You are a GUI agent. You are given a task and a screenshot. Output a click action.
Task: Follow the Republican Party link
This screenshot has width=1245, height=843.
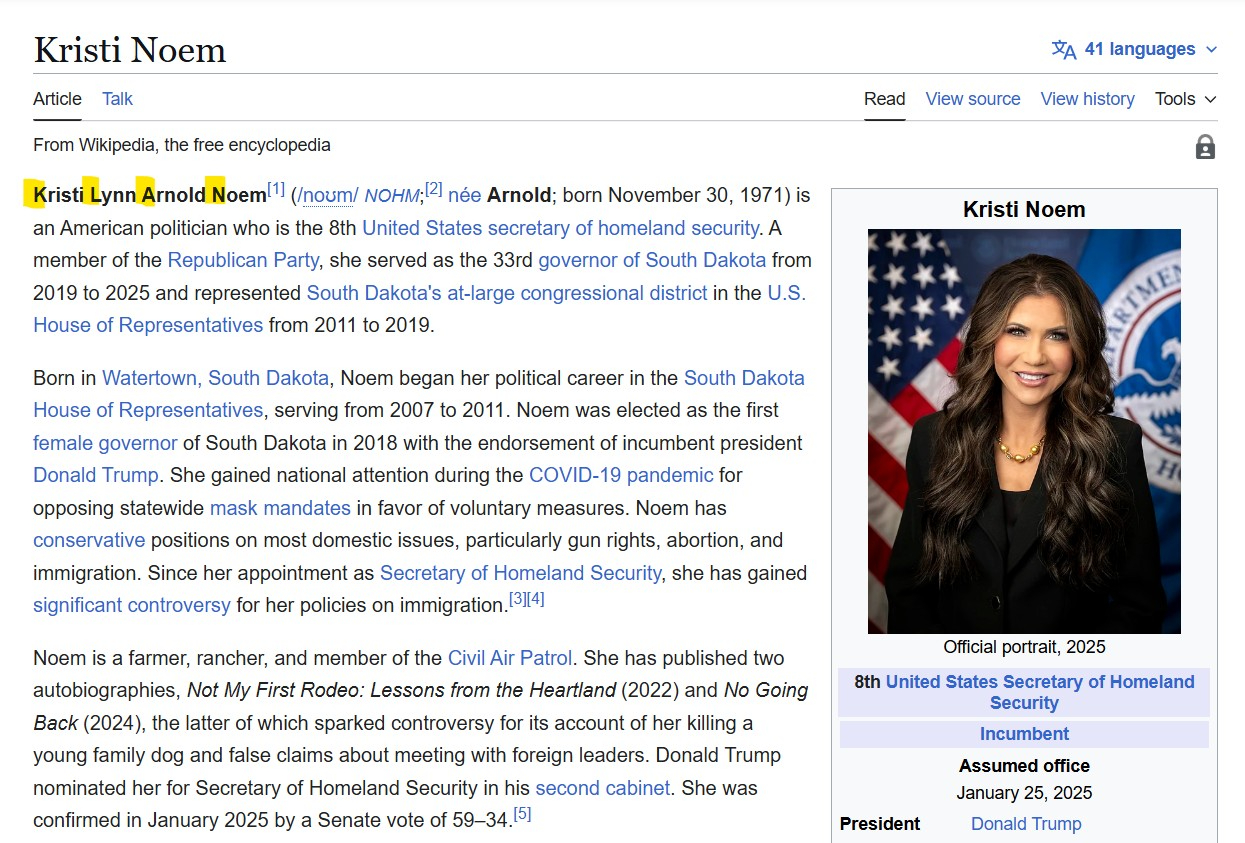pos(243,260)
